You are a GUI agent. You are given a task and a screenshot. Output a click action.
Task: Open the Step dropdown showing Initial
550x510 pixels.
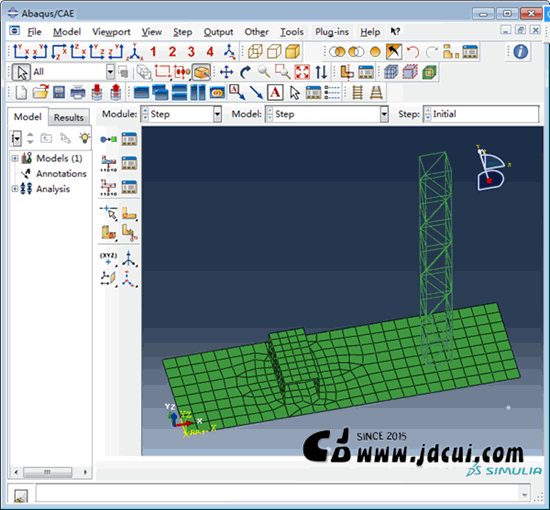(481, 114)
